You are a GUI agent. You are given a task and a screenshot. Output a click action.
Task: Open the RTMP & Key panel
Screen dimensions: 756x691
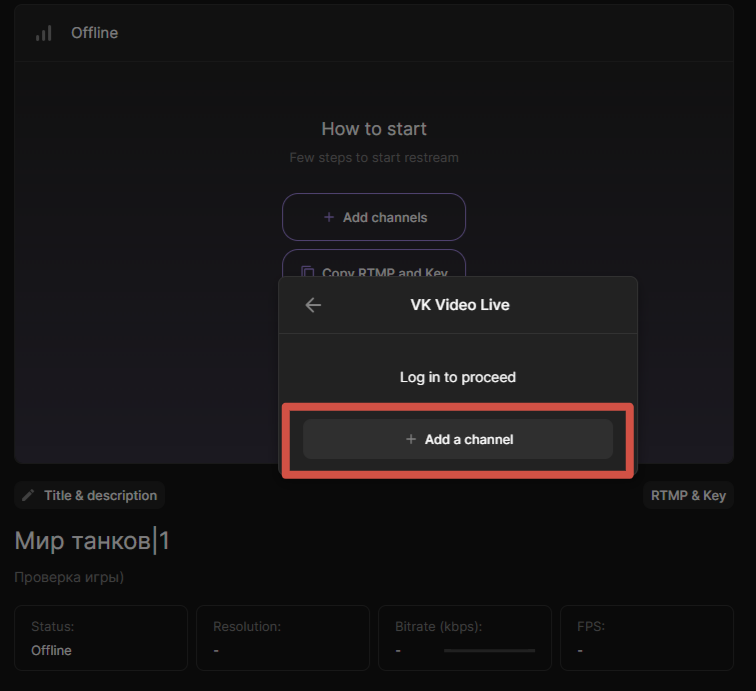pos(688,495)
